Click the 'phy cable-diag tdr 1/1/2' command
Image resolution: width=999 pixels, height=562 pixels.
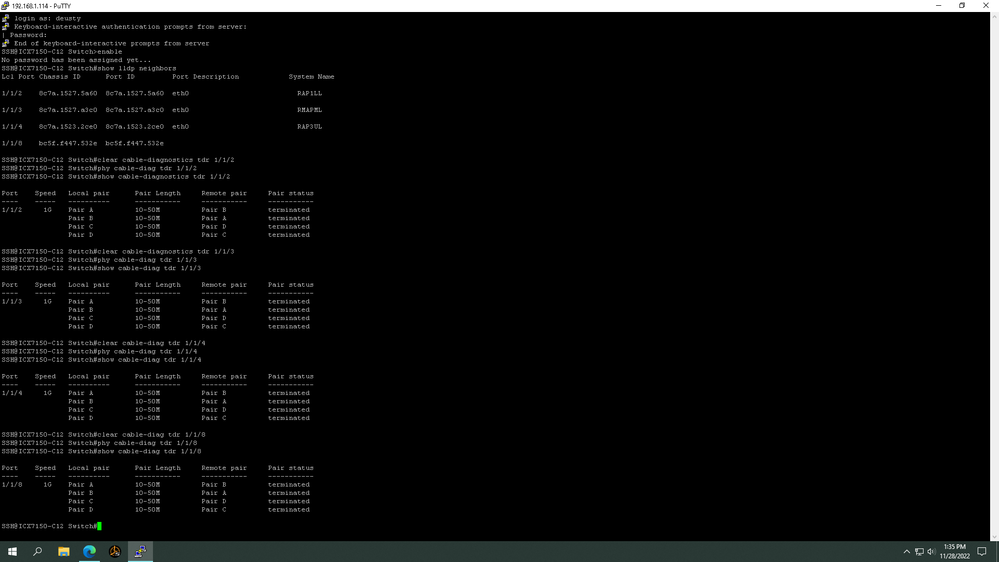tap(148, 168)
